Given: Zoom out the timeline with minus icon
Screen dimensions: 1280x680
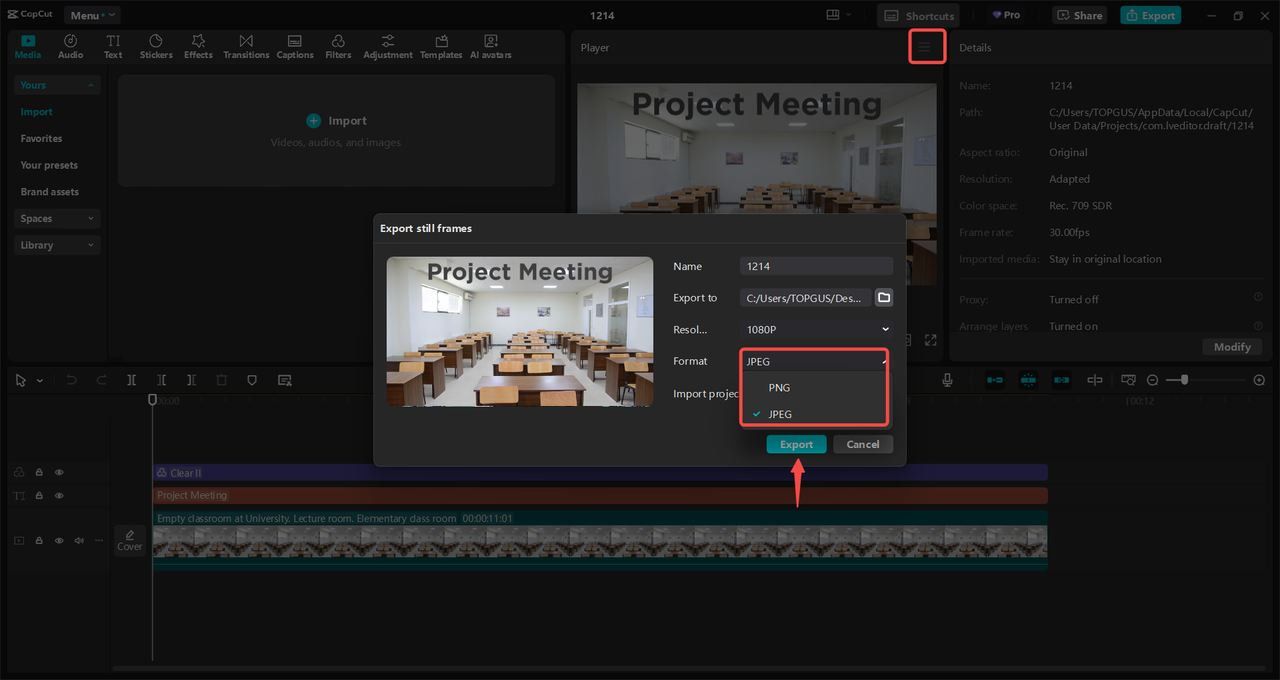Looking at the screenshot, I should [1152, 380].
